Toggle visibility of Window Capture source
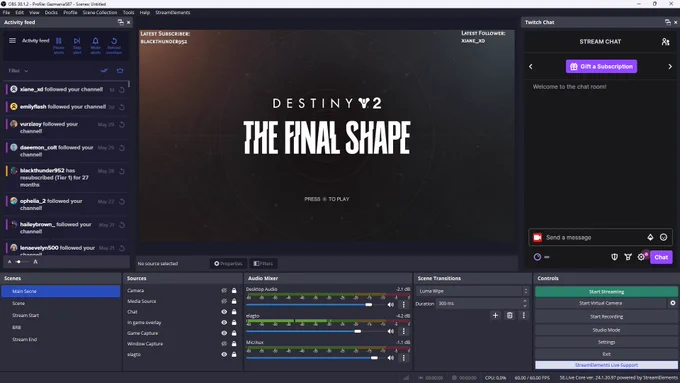The image size is (680, 383). (x=224, y=344)
